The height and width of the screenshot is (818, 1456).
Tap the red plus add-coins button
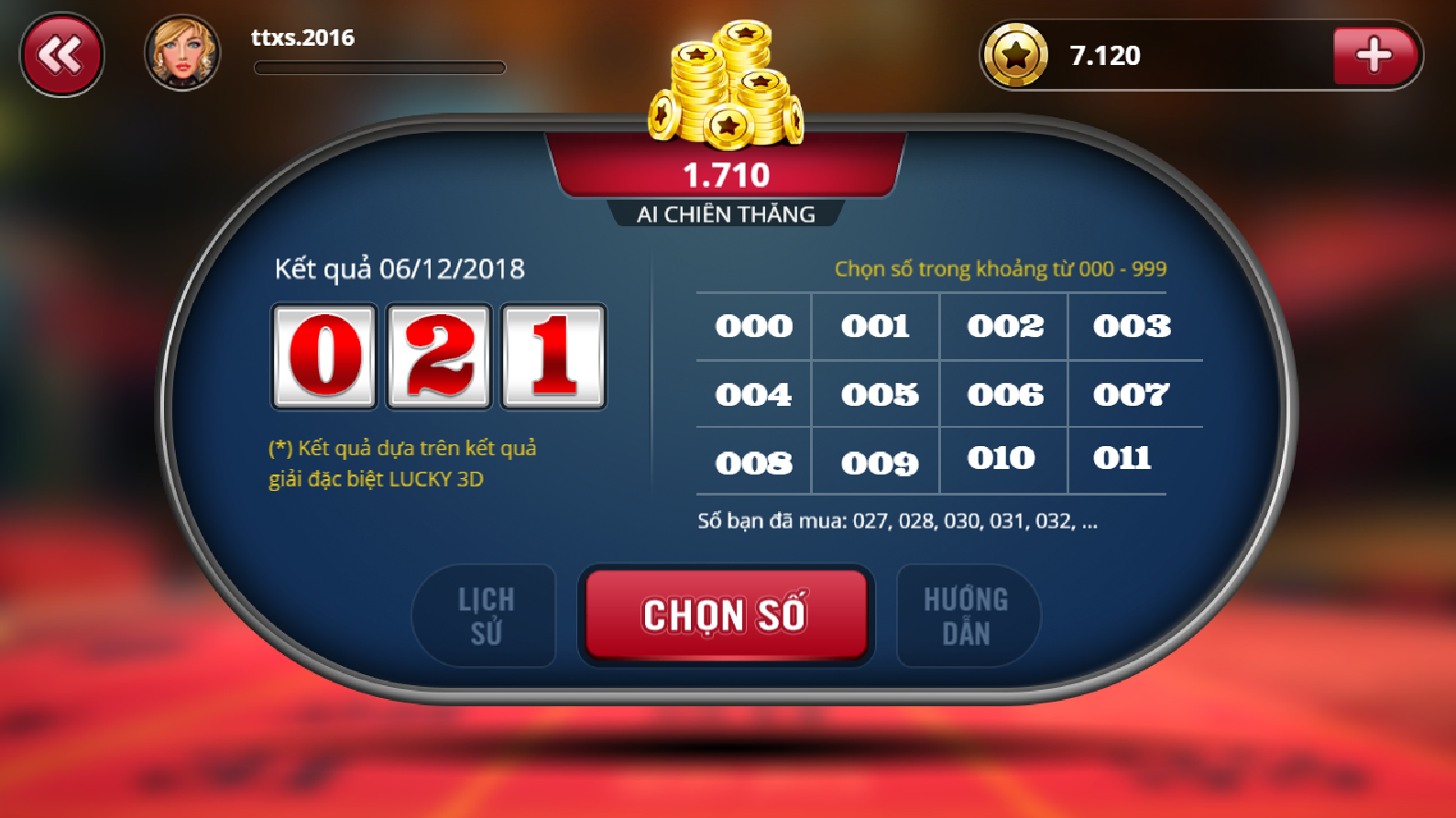pos(1374,55)
